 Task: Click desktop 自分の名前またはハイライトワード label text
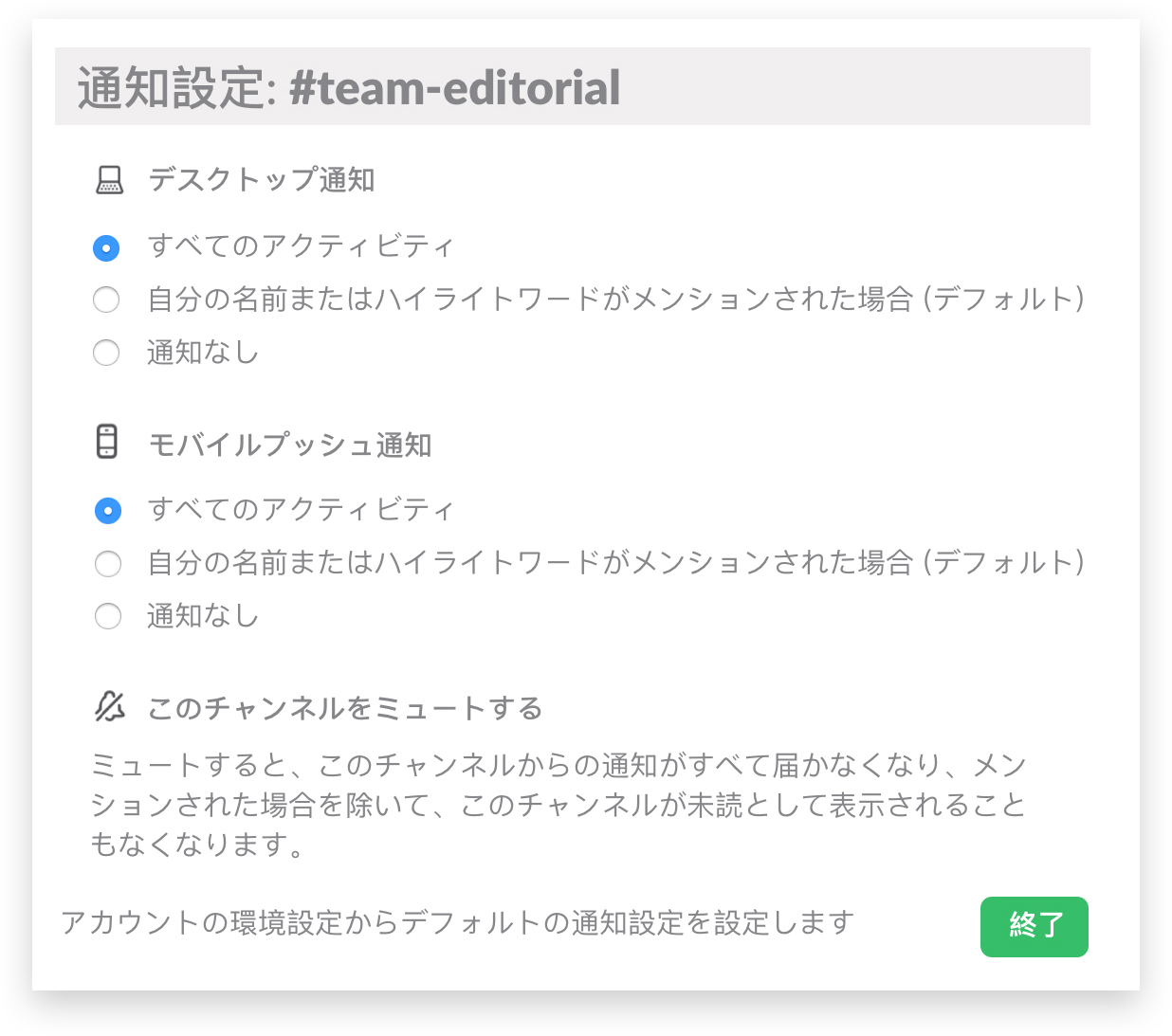click(616, 299)
